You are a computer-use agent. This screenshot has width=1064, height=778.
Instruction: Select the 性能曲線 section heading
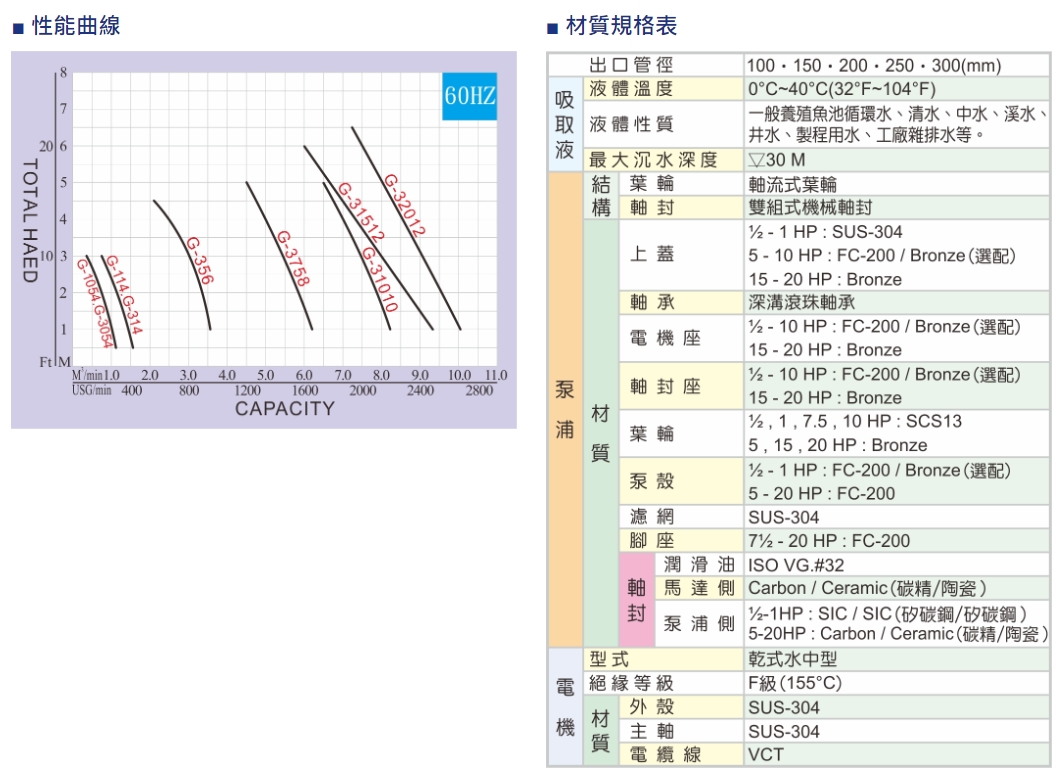point(76,27)
